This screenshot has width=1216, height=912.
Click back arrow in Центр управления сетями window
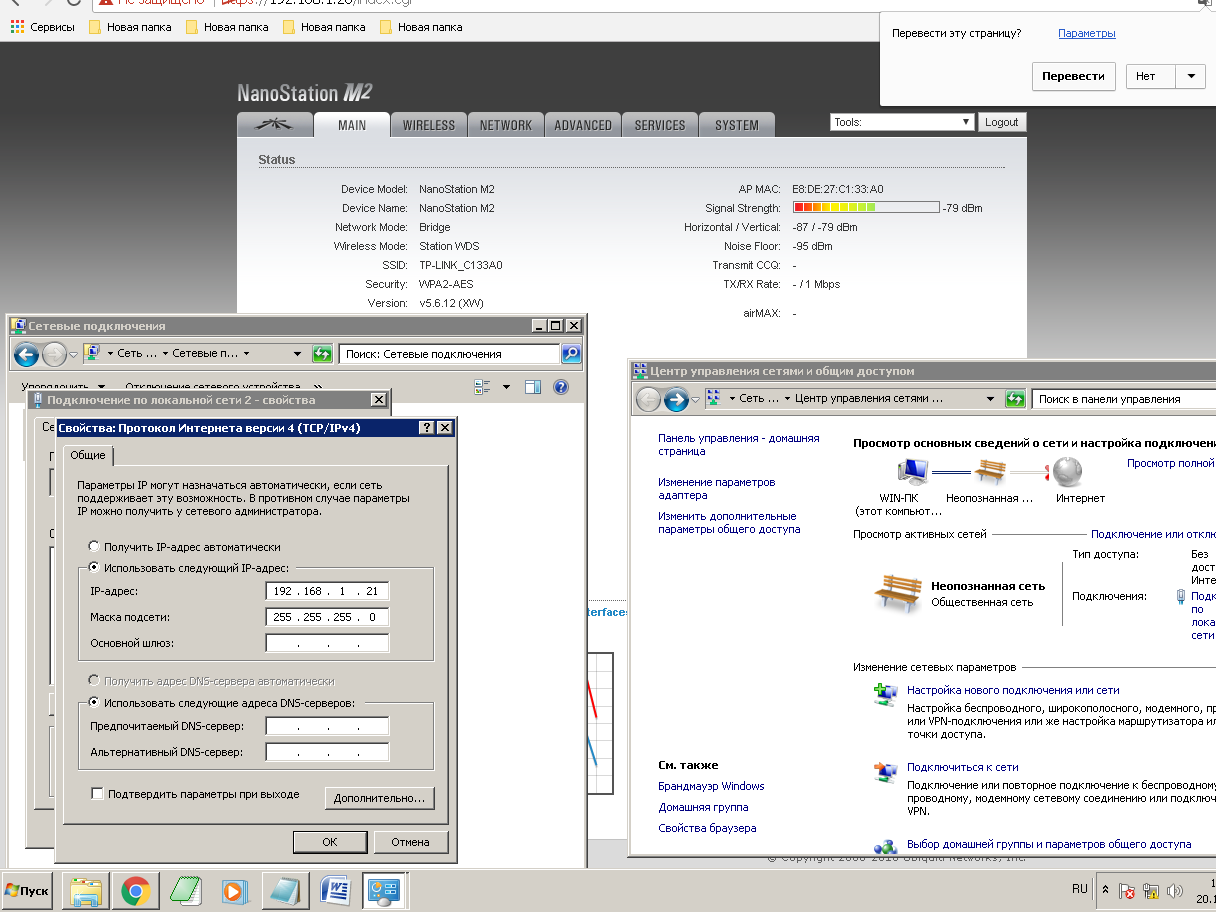pyautogui.click(x=648, y=399)
